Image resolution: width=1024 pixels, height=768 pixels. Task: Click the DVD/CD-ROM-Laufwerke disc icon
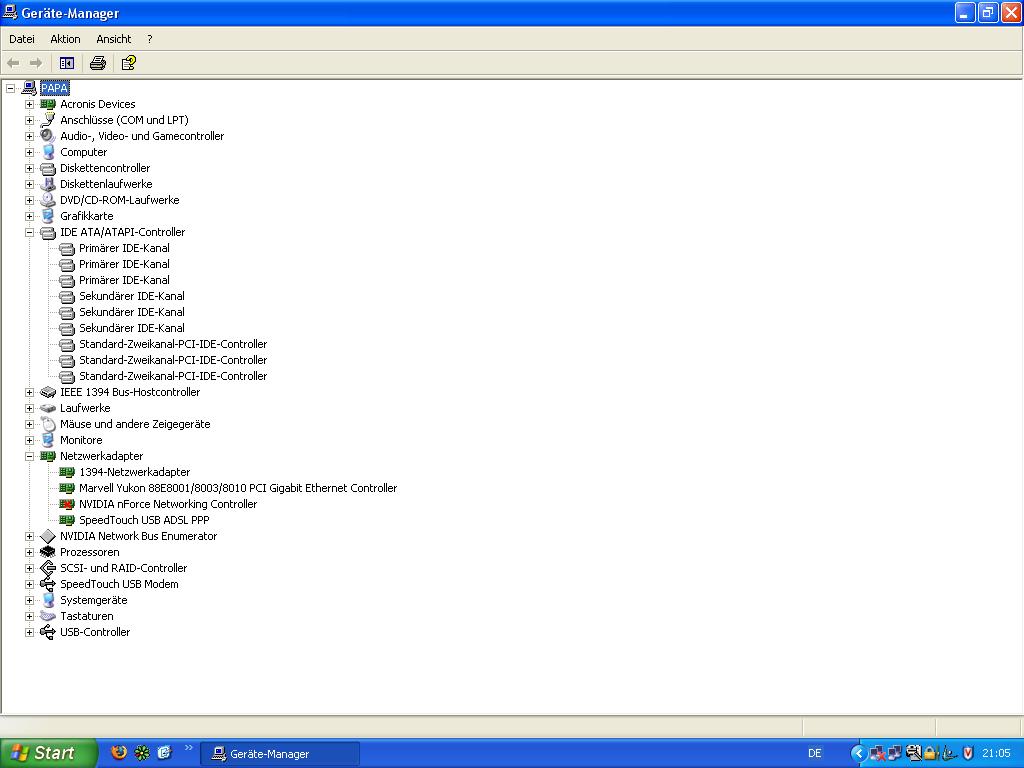pyautogui.click(x=48, y=200)
